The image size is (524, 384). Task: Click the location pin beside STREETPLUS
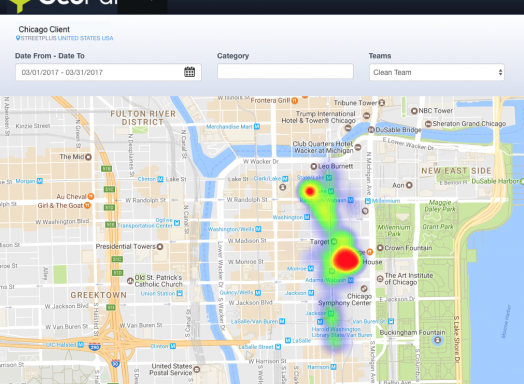(18, 38)
